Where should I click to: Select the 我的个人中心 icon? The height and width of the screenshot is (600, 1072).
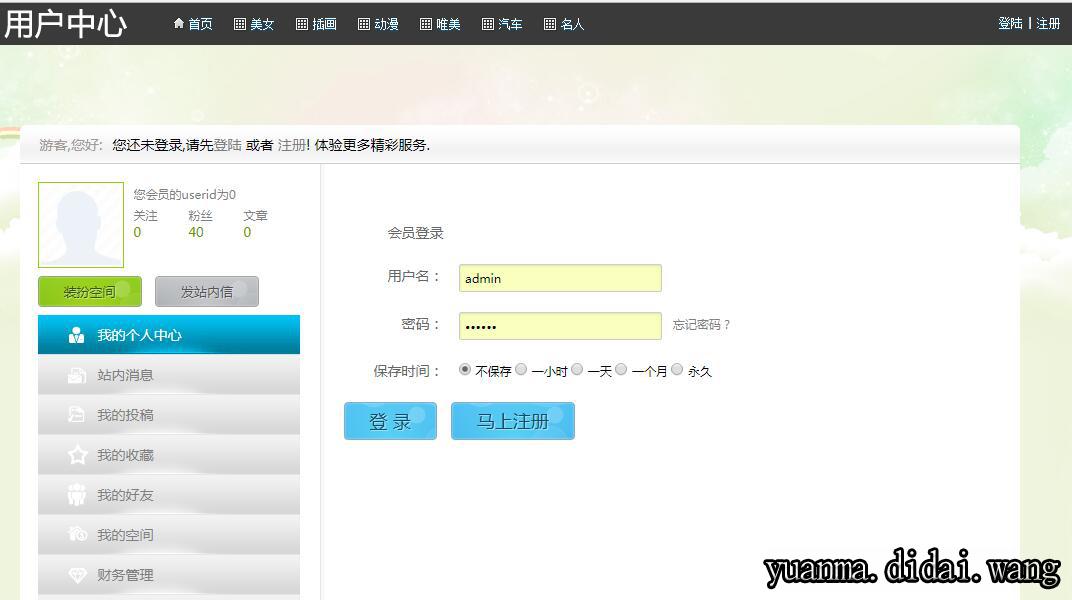coord(77,335)
